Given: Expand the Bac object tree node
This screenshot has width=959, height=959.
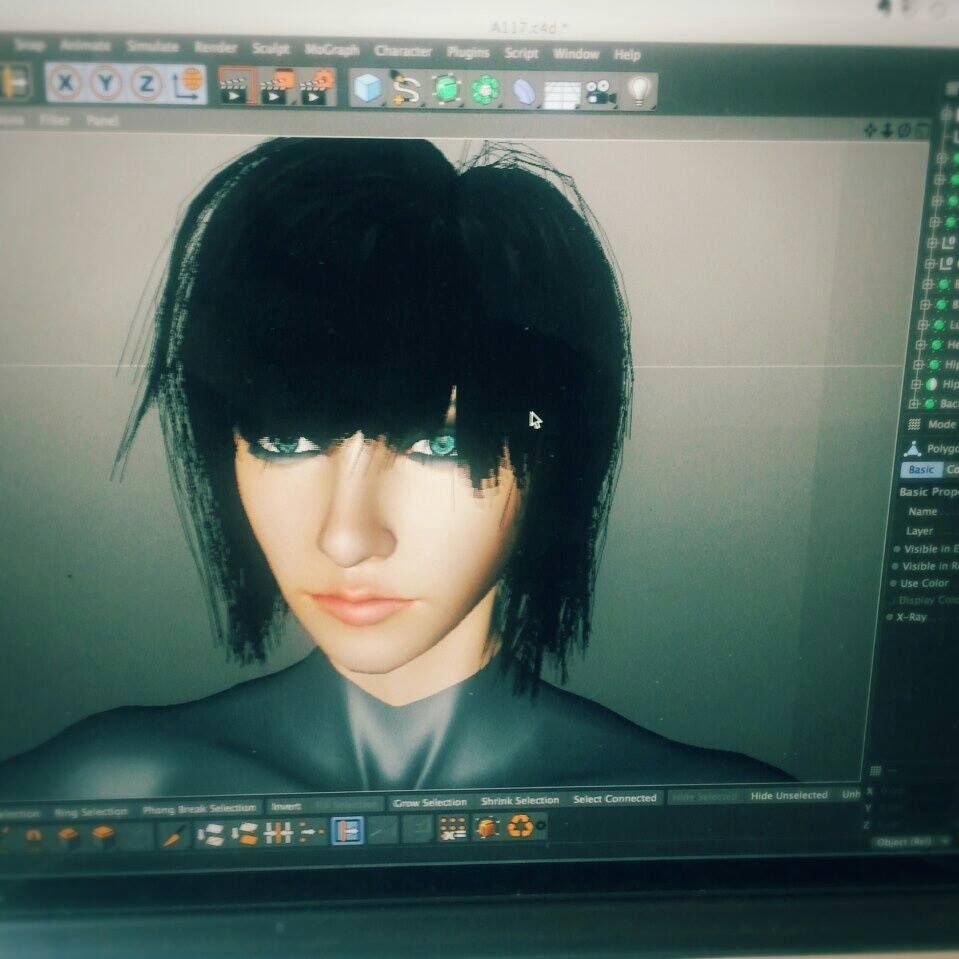Looking at the screenshot, I should click(x=914, y=404).
